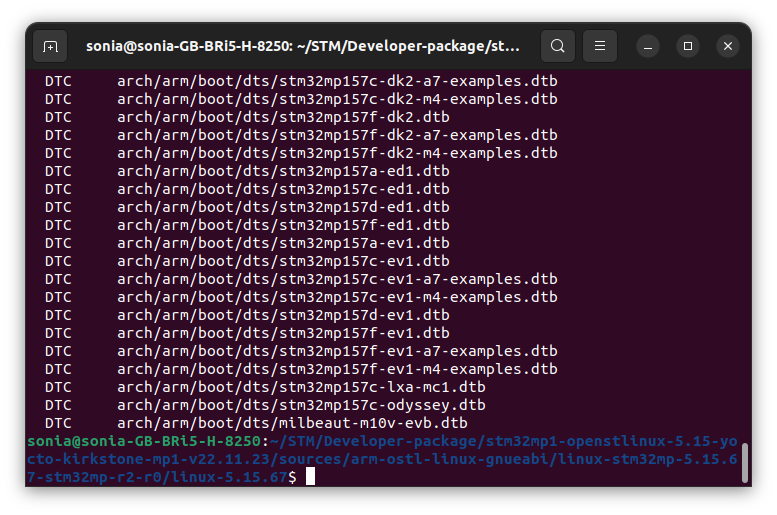
Task: Click the stm32mp157f-ed1.dtb line
Action: [247, 225]
